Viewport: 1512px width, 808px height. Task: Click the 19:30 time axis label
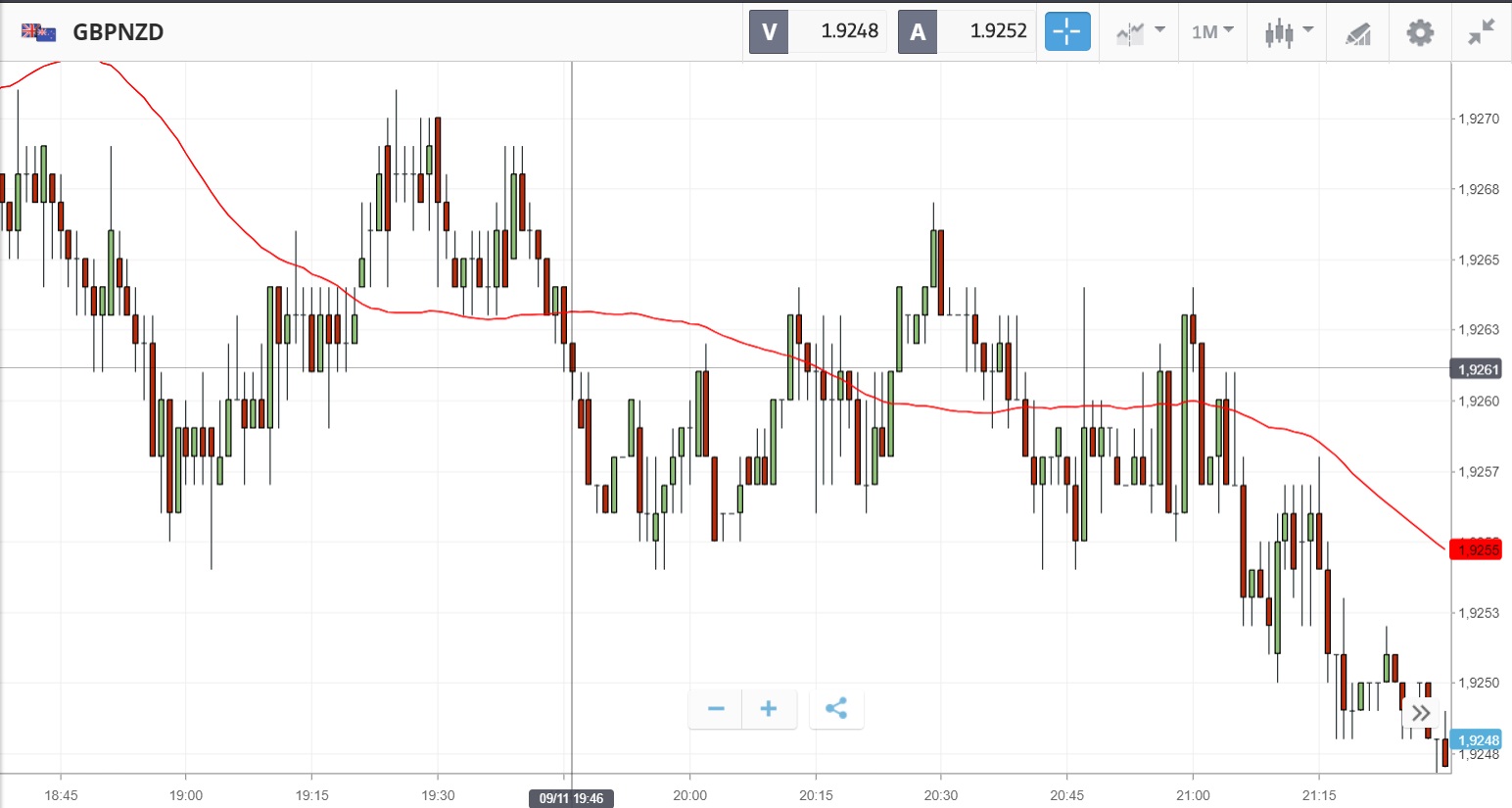click(x=438, y=795)
